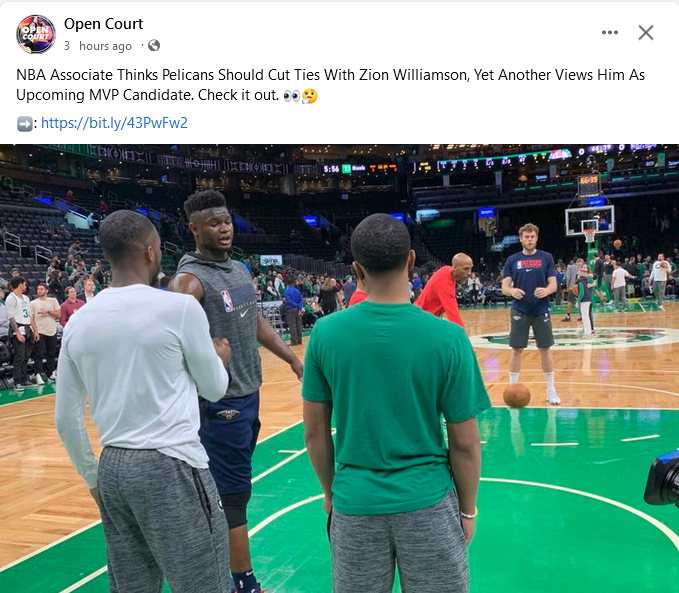Image resolution: width=679 pixels, height=593 pixels.
Task: Click the public globe audience icon
Action: click(x=154, y=45)
